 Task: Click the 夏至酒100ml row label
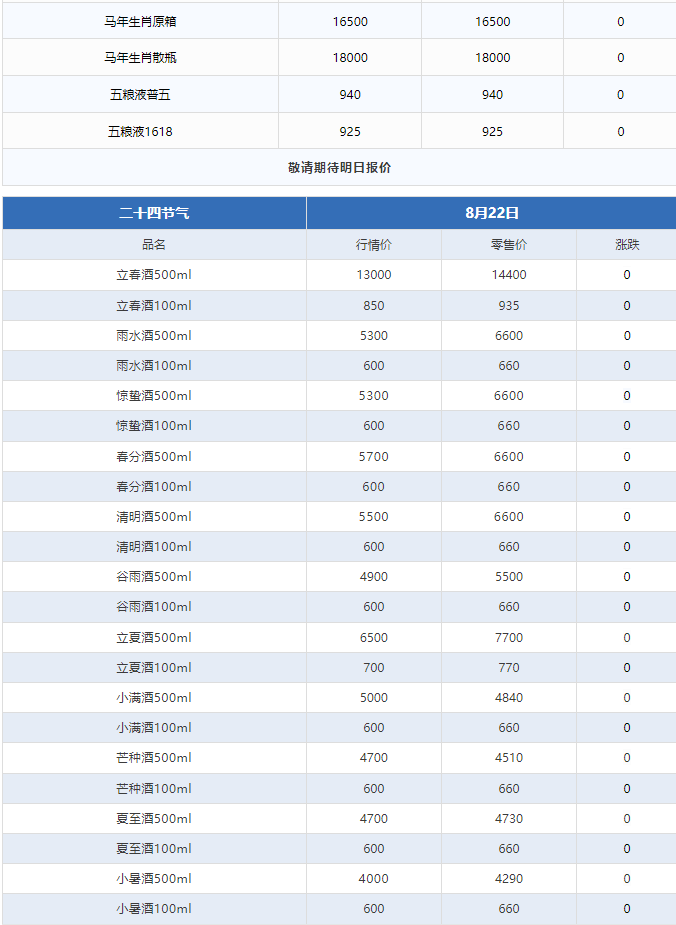coord(154,849)
